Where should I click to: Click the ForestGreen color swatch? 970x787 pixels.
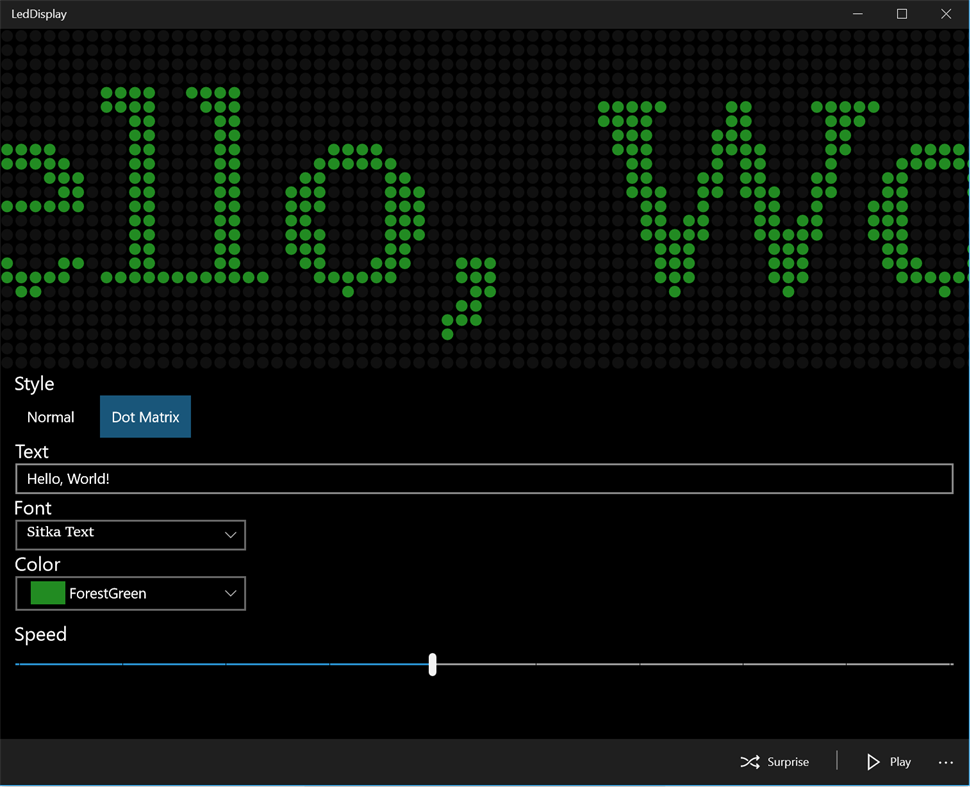46,592
